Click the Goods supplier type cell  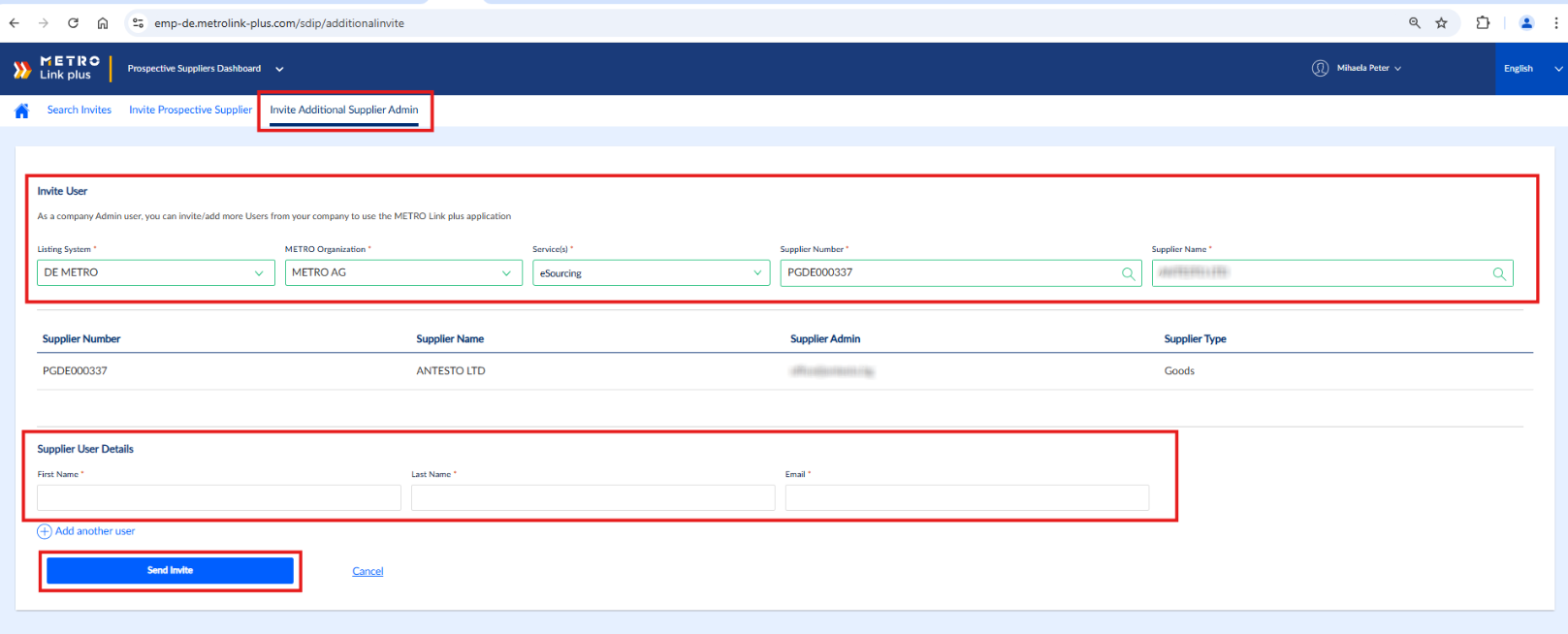[x=1179, y=371]
